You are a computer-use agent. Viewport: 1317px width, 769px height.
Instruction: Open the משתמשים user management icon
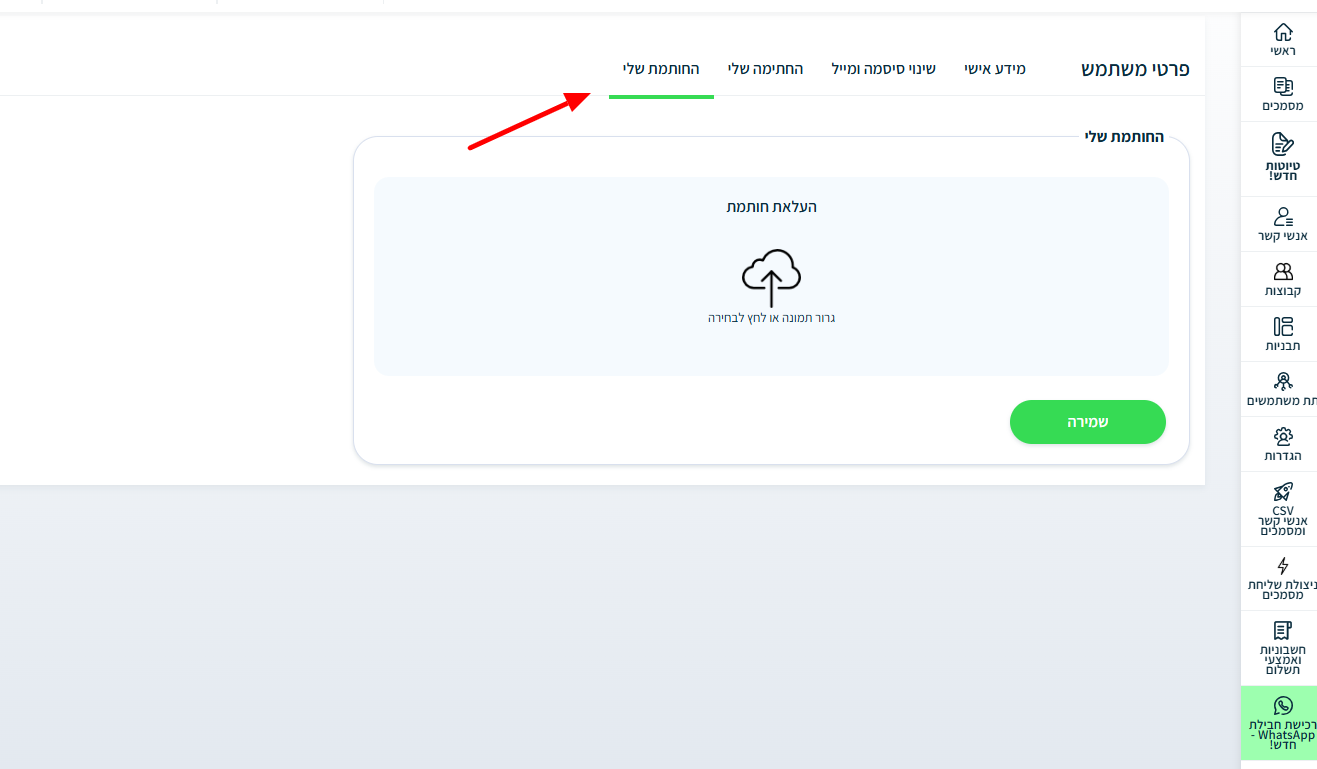point(1283,381)
